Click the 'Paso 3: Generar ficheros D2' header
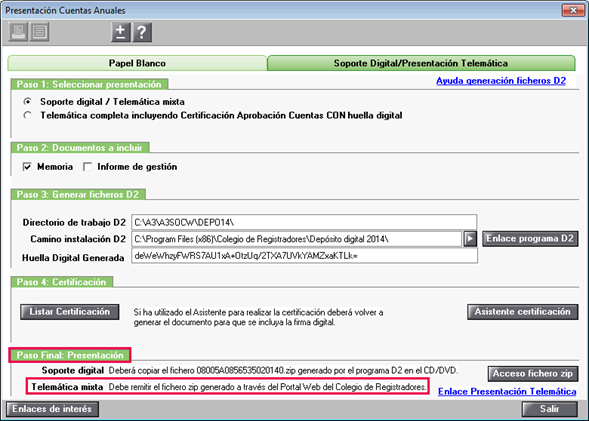 pos(78,195)
